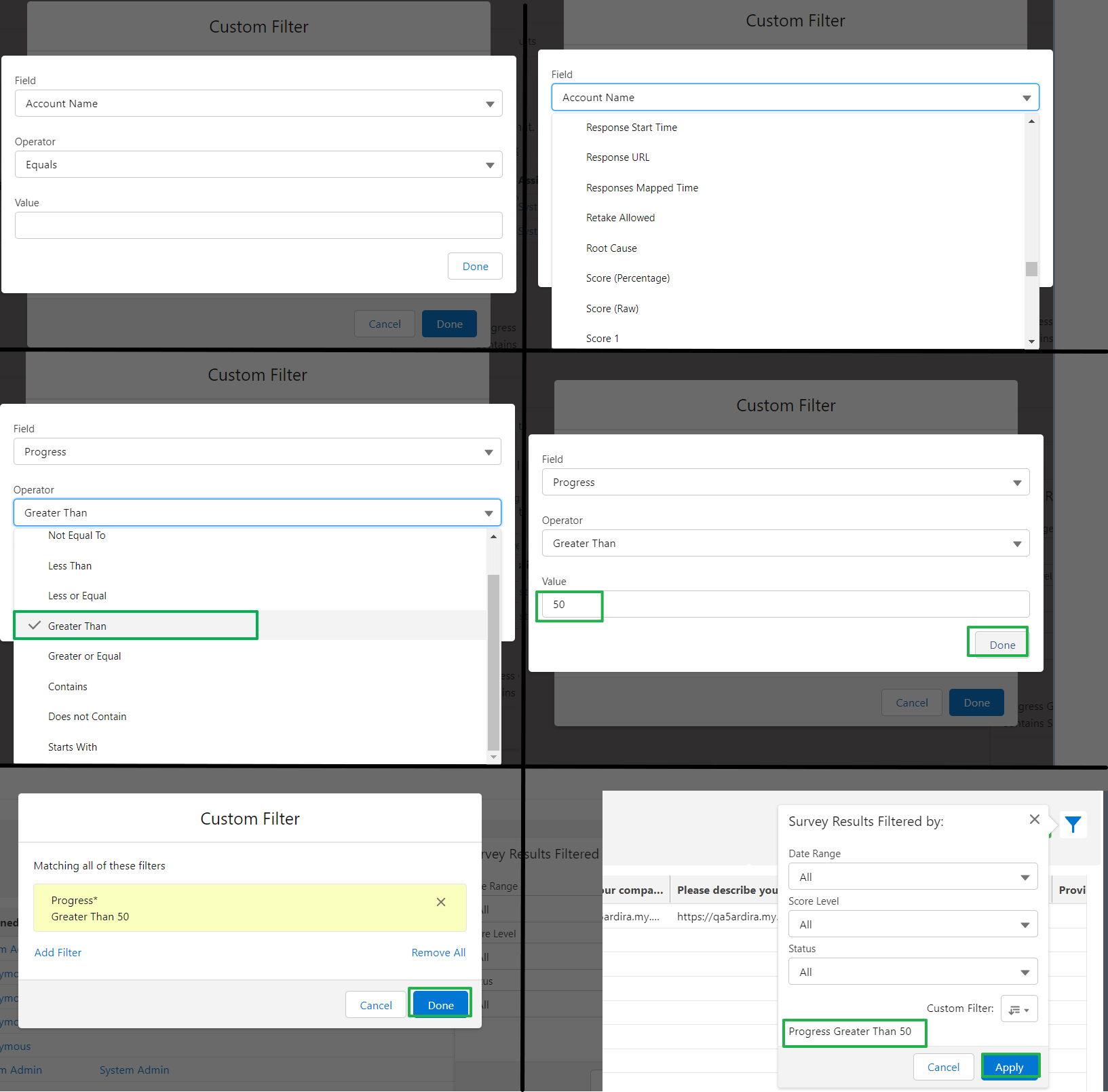Click the blue filter funnel icon

(1073, 825)
